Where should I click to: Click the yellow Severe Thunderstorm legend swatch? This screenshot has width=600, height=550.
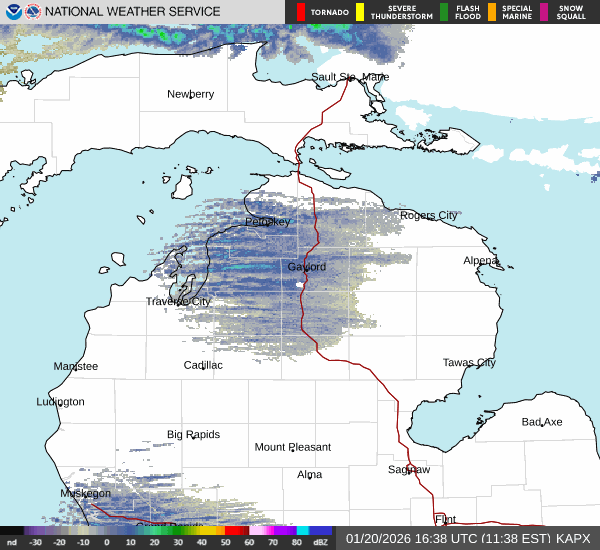pyautogui.click(x=359, y=12)
